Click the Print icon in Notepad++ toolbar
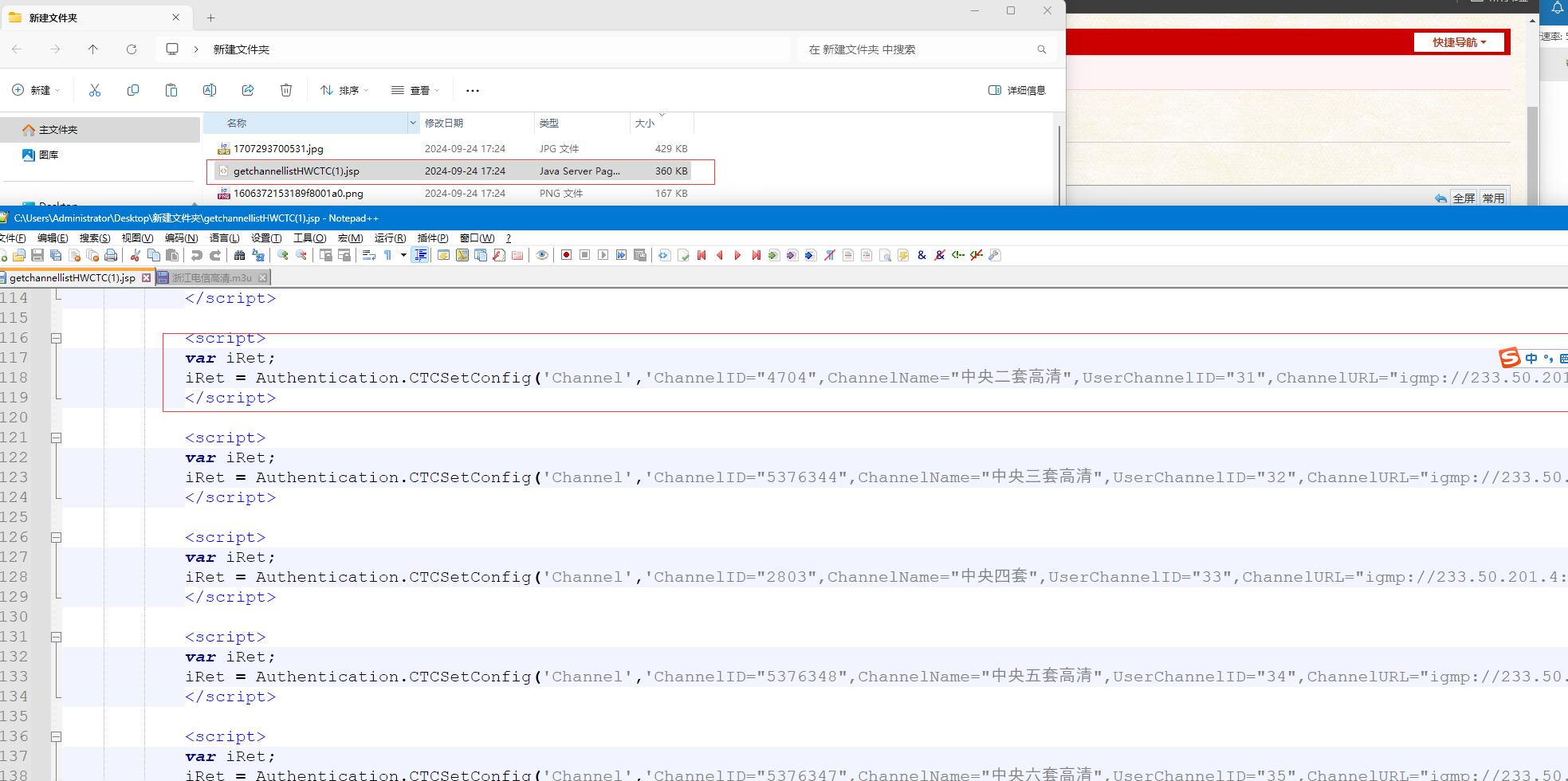The image size is (1568, 781). click(111, 255)
